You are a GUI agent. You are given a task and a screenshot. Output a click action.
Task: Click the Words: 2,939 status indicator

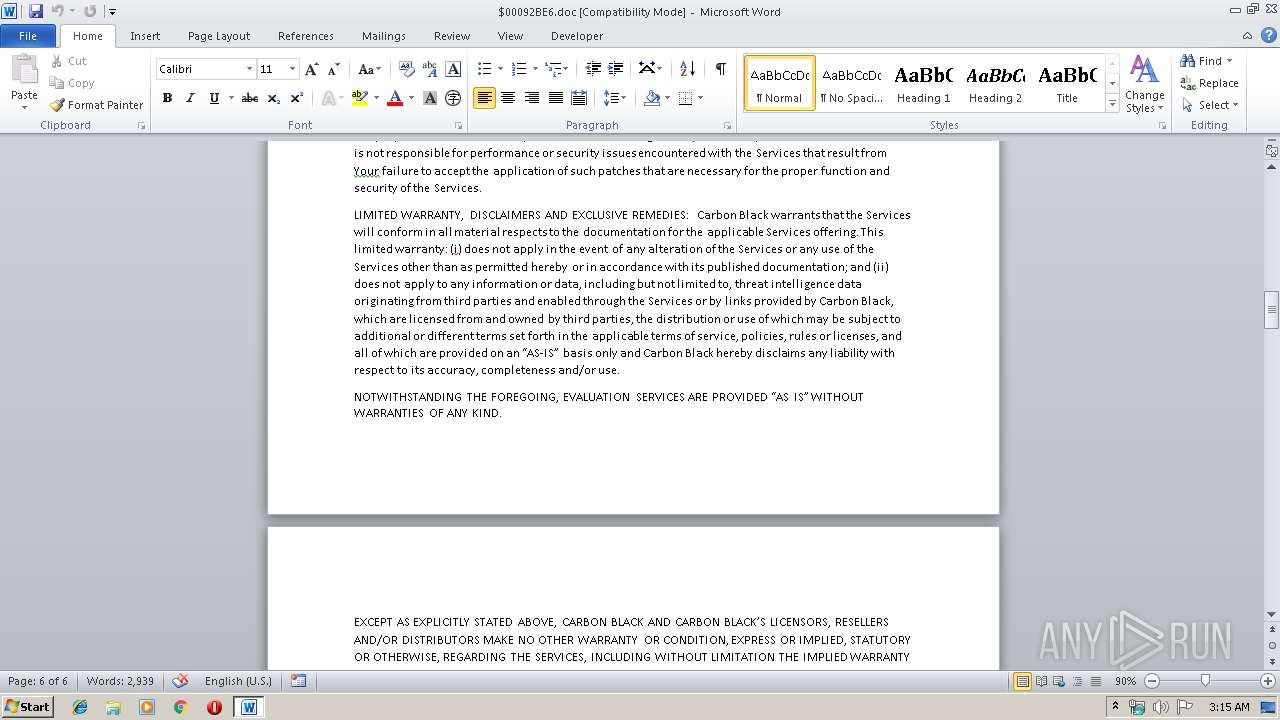click(x=120, y=681)
